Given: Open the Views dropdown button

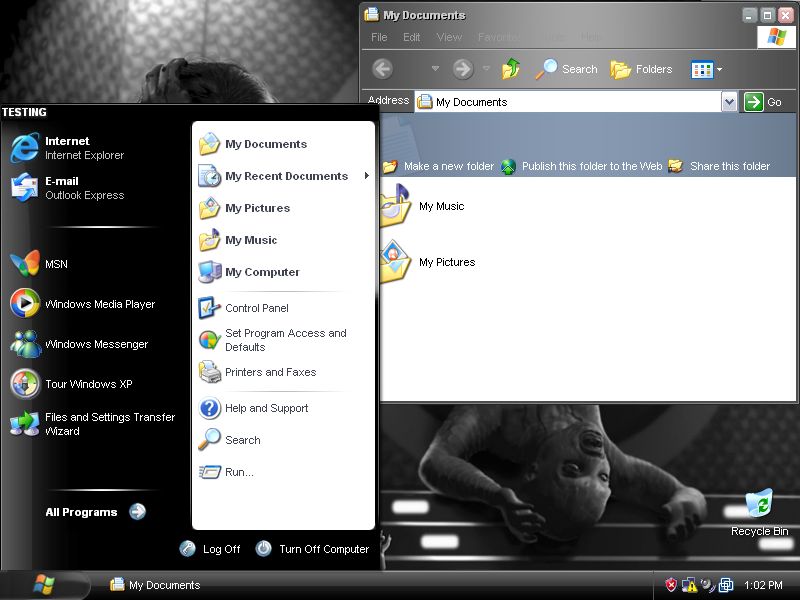Looking at the screenshot, I should [x=707, y=69].
